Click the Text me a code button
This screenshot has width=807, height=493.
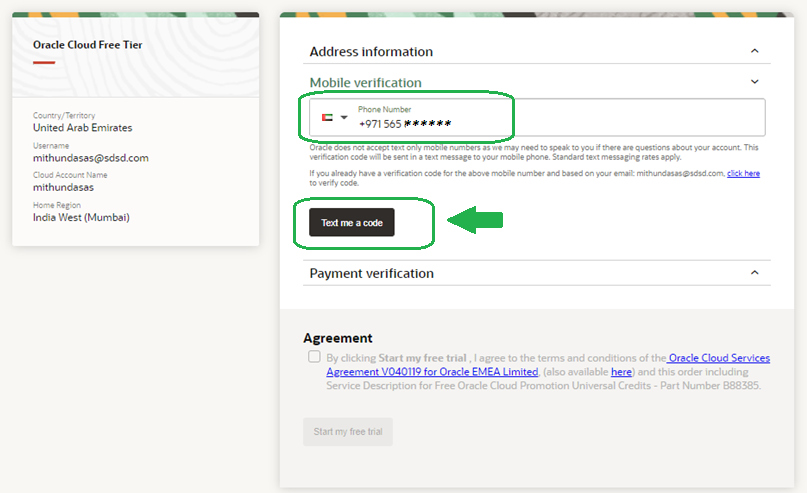[x=352, y=222]
